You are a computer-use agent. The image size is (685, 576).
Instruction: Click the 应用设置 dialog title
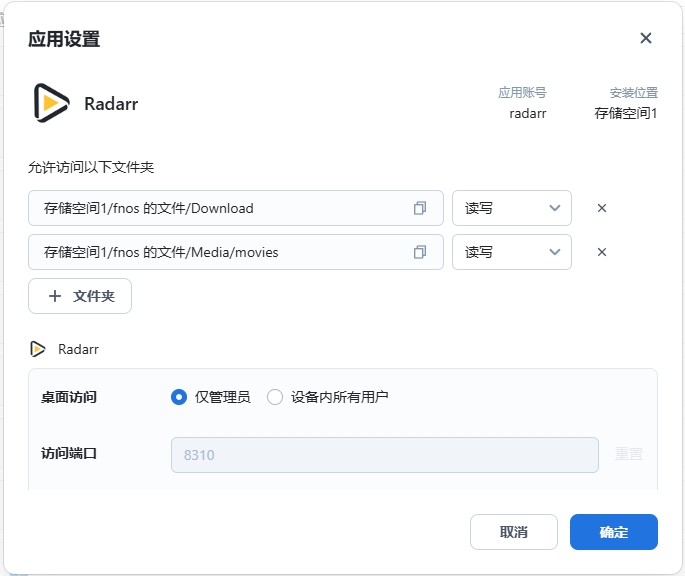point(64,39)
